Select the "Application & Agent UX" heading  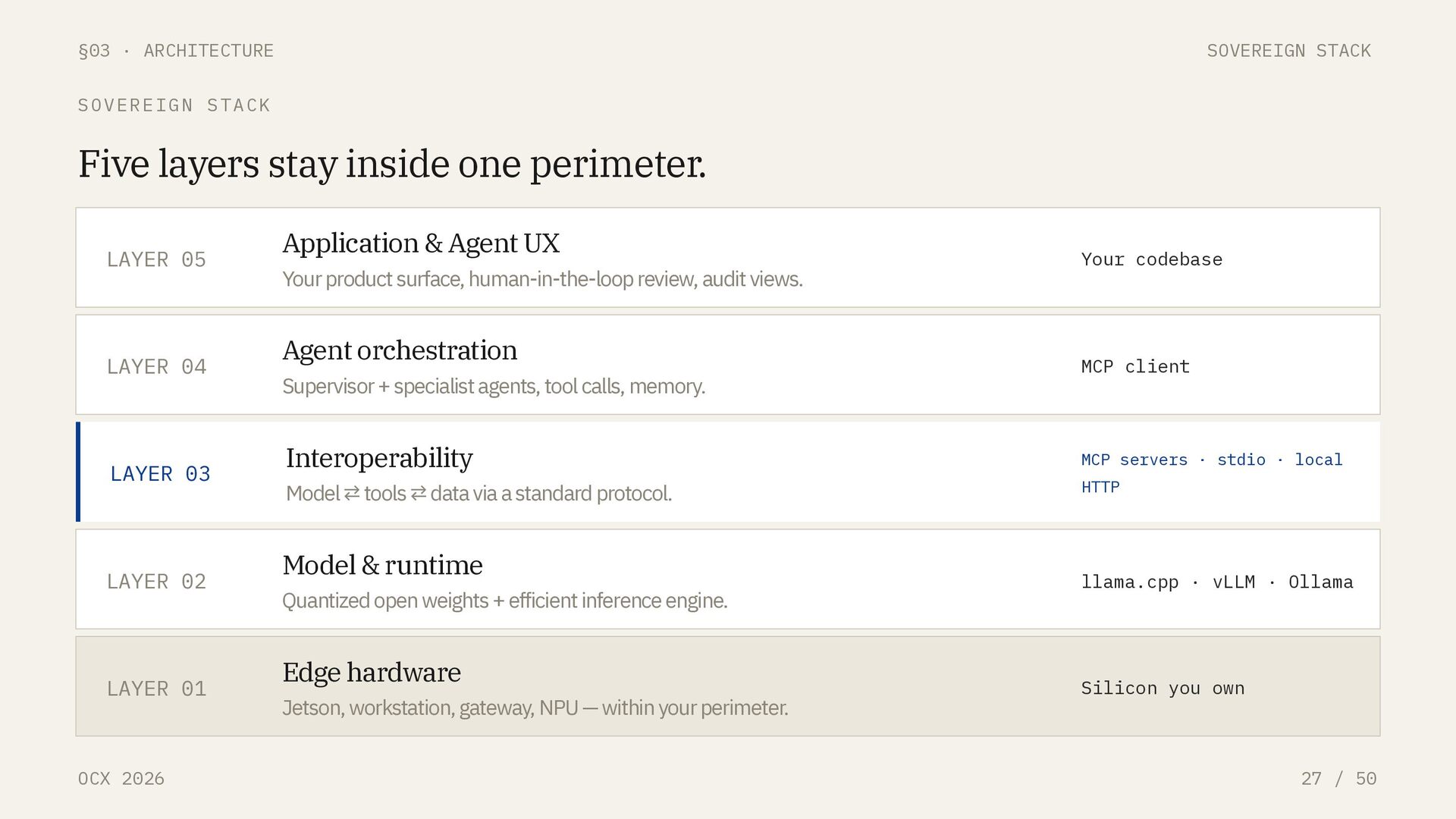tap(421, 243)
